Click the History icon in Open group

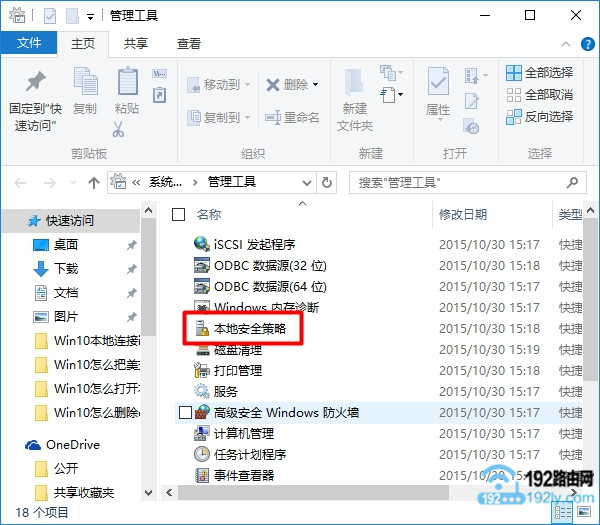pos(471,126)
